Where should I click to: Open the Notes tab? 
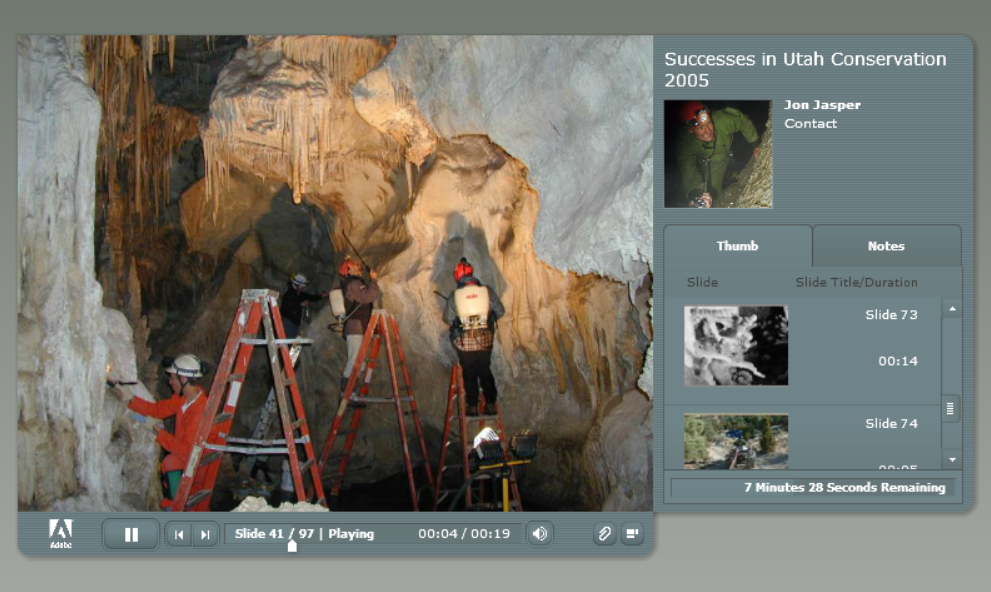point(886,246)
